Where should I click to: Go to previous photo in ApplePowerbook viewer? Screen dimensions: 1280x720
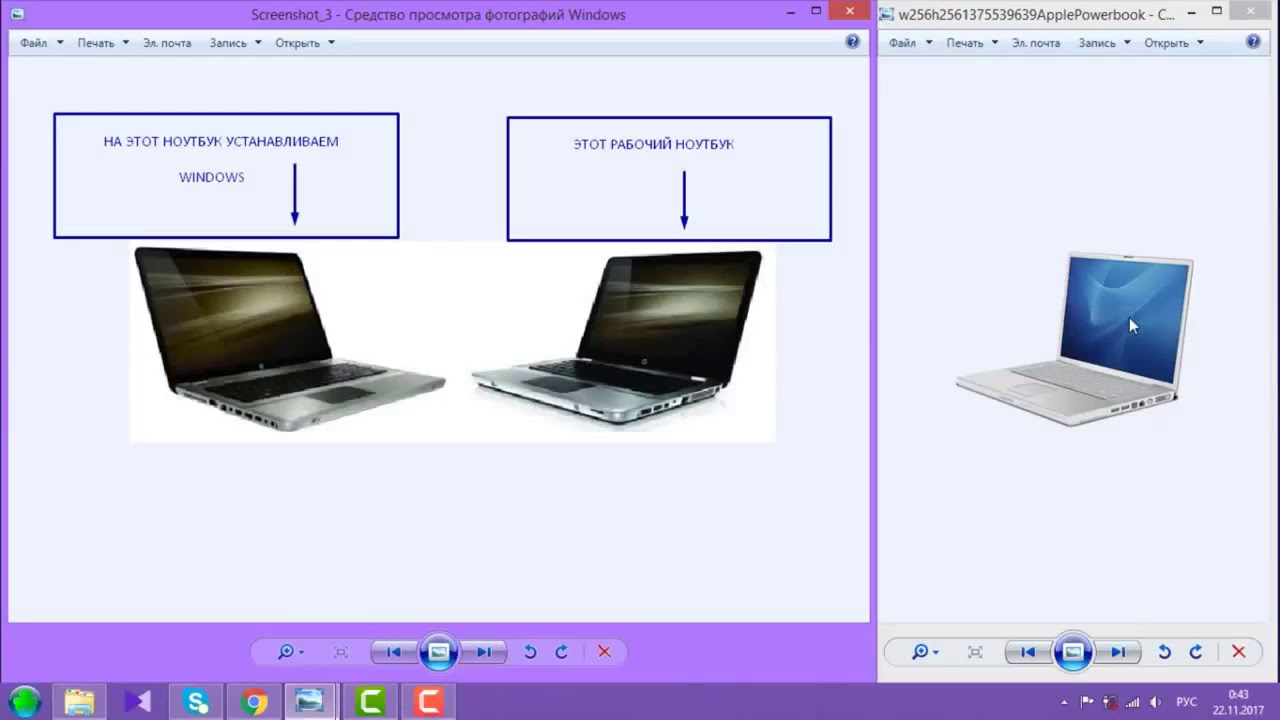(x=1027, y=652)
